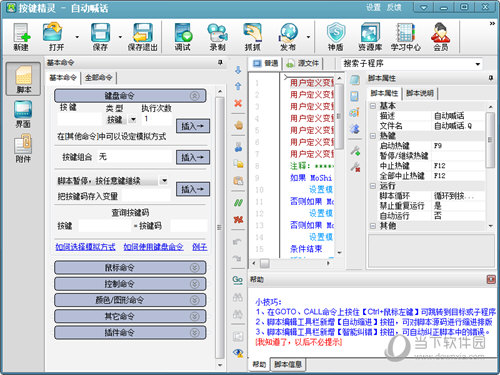Screen dimensions: 500x375
Task: Start recording with 录制 icon
Action: pos(217,37)
